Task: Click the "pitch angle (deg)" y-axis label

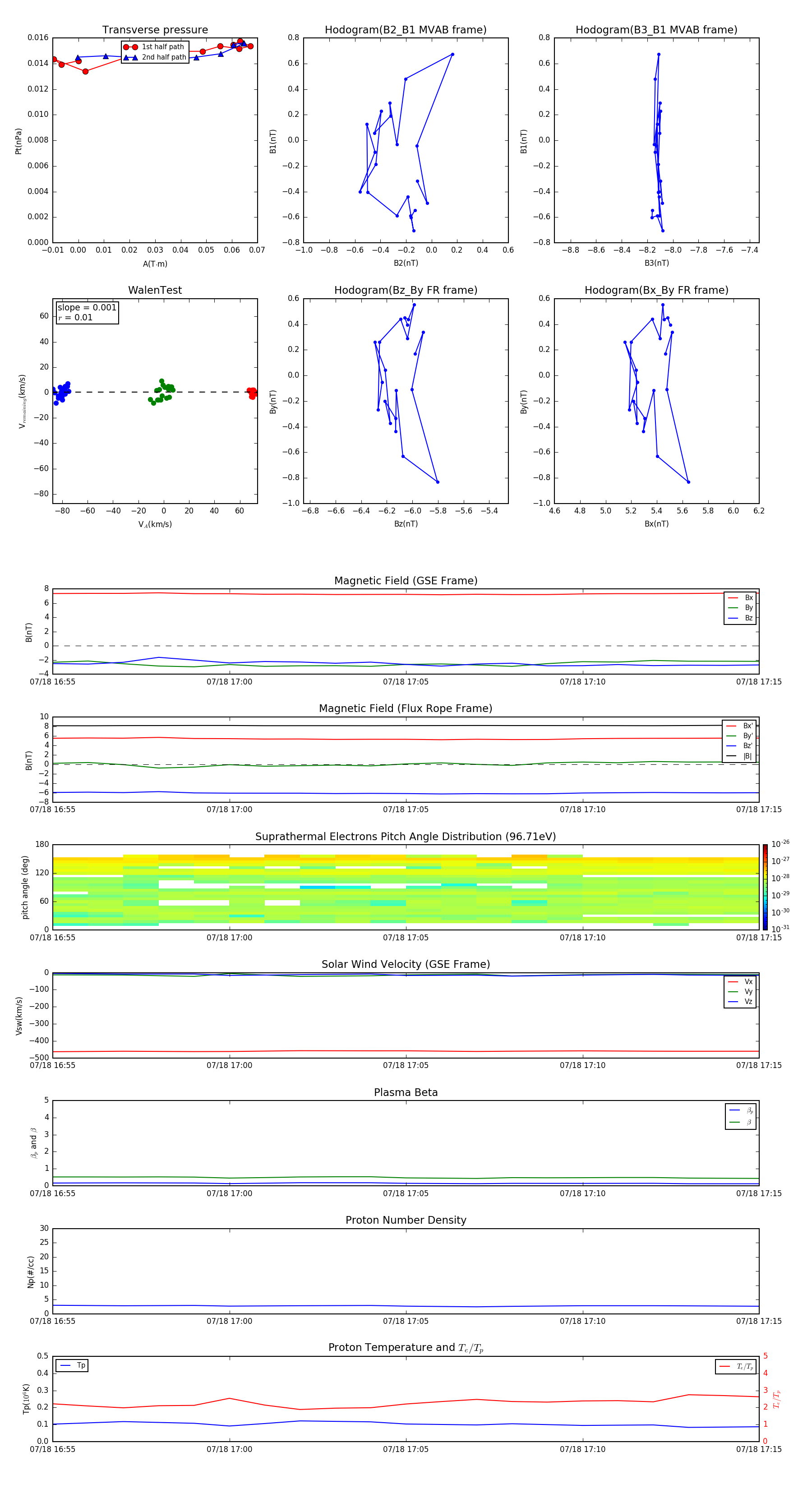Action: click(x=25, y=887)
